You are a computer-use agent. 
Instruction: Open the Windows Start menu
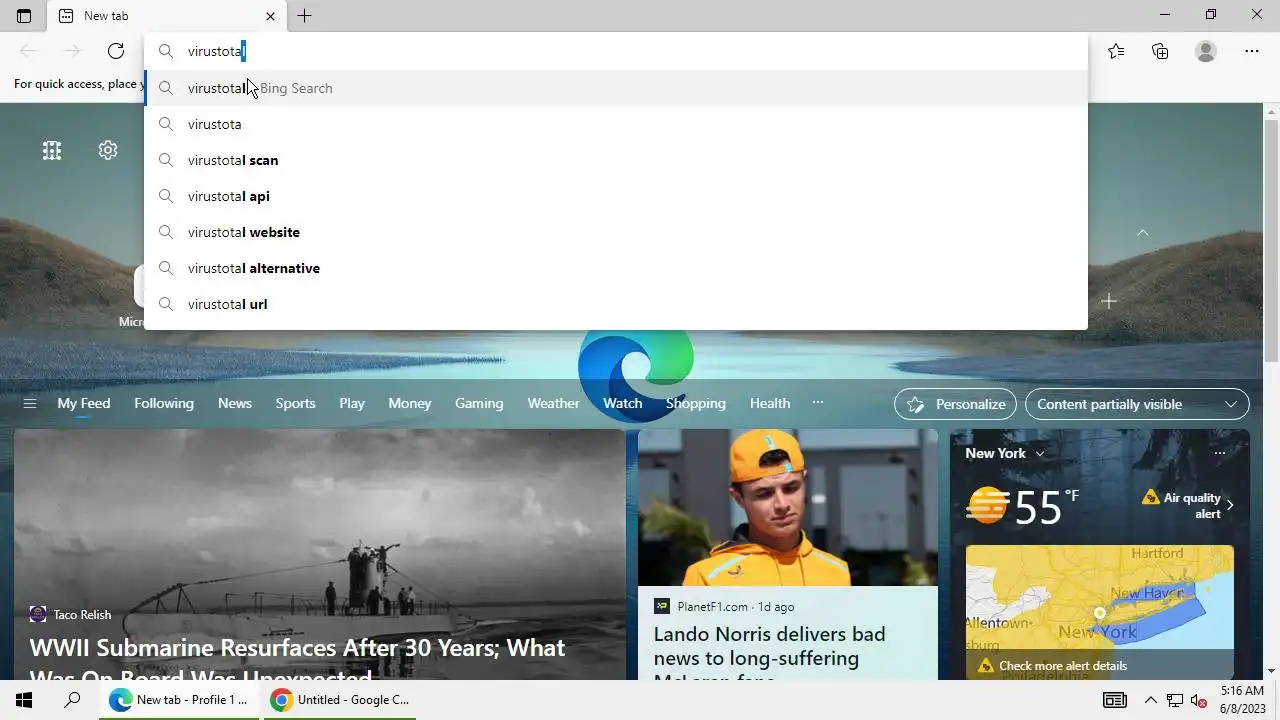[24, 700]
